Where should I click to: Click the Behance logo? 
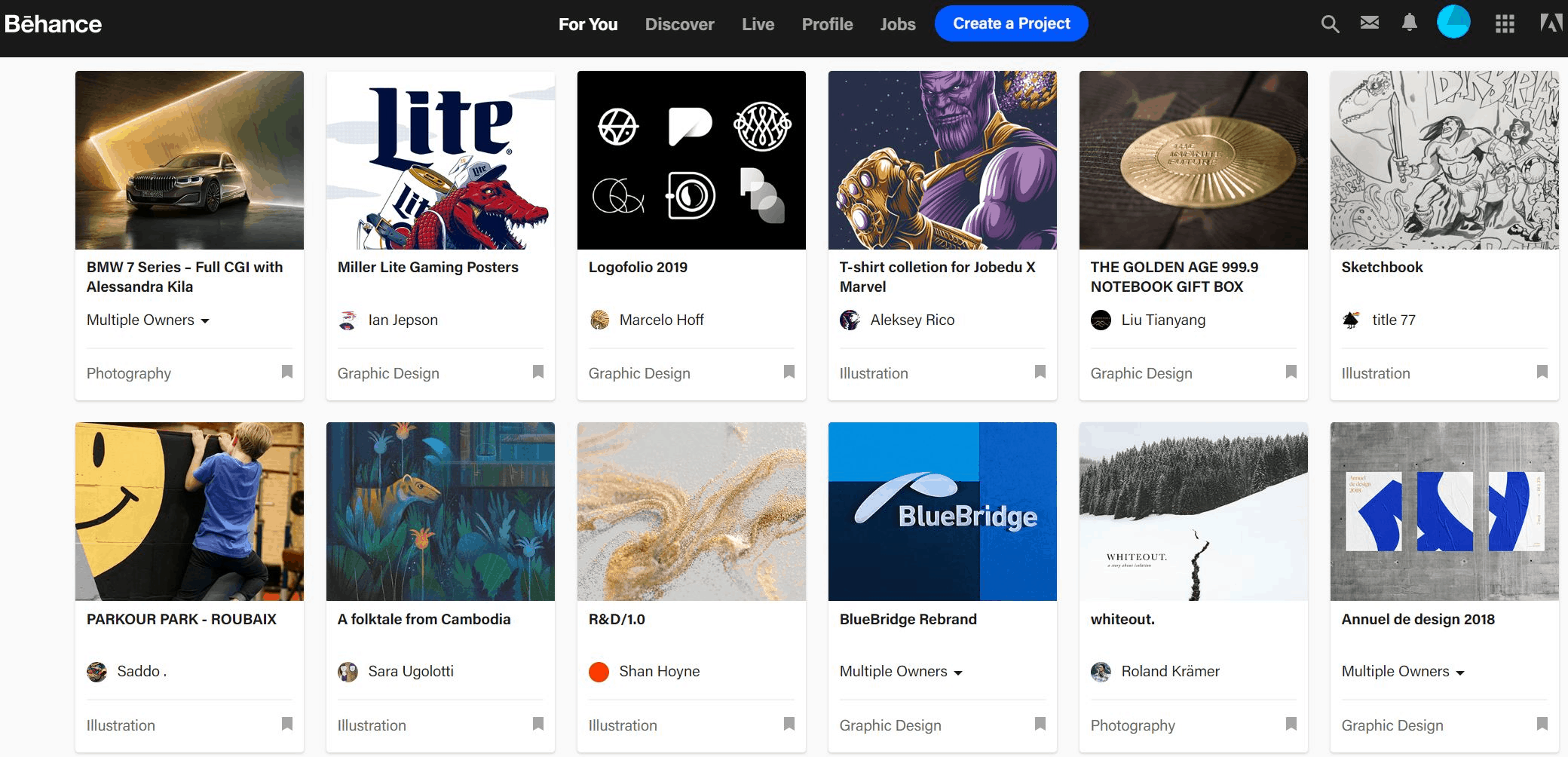click(x=53, y=24)
